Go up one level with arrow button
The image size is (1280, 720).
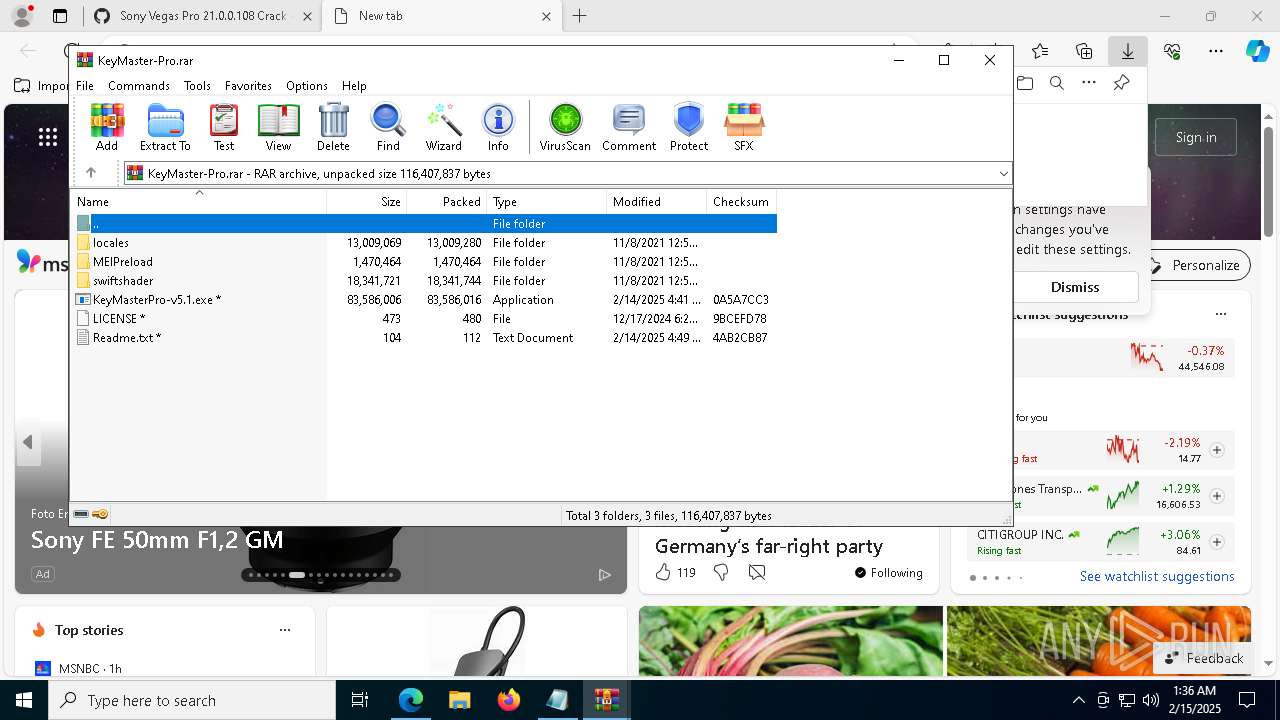(x=91, y=173)
